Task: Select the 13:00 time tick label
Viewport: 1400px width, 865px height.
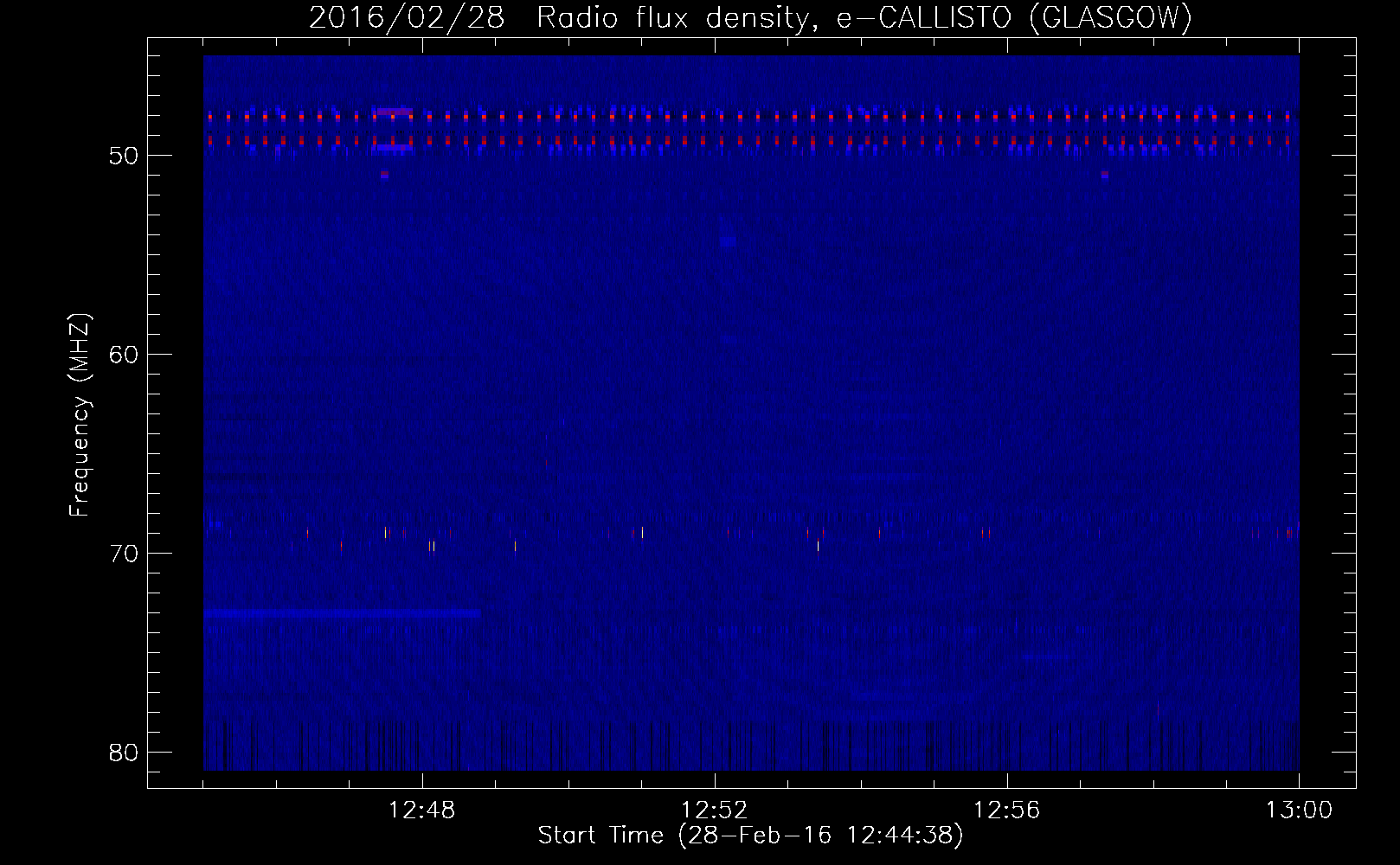Action: (1299, 811)
